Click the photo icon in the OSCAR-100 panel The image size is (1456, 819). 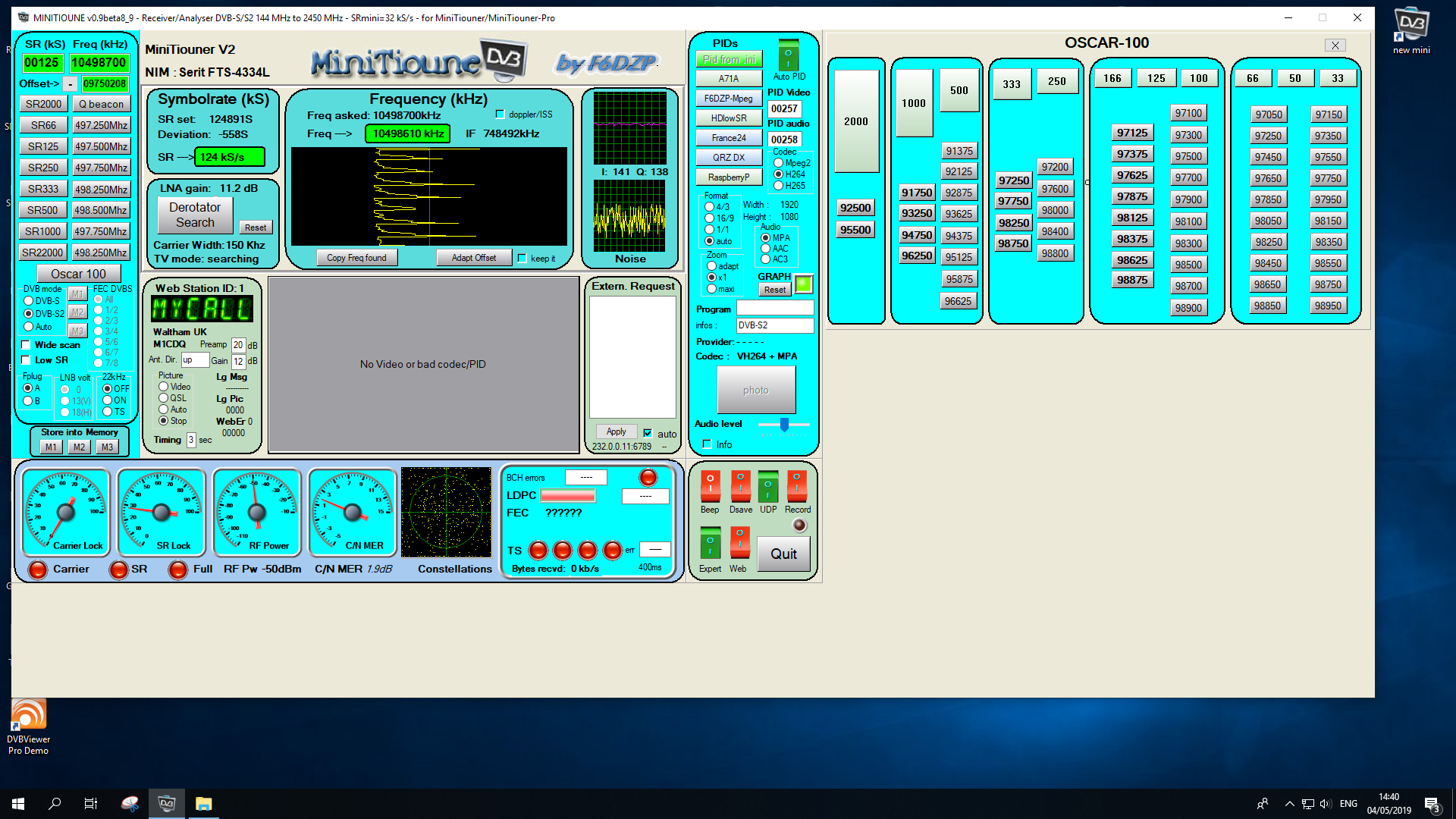[x=756, y=390]
